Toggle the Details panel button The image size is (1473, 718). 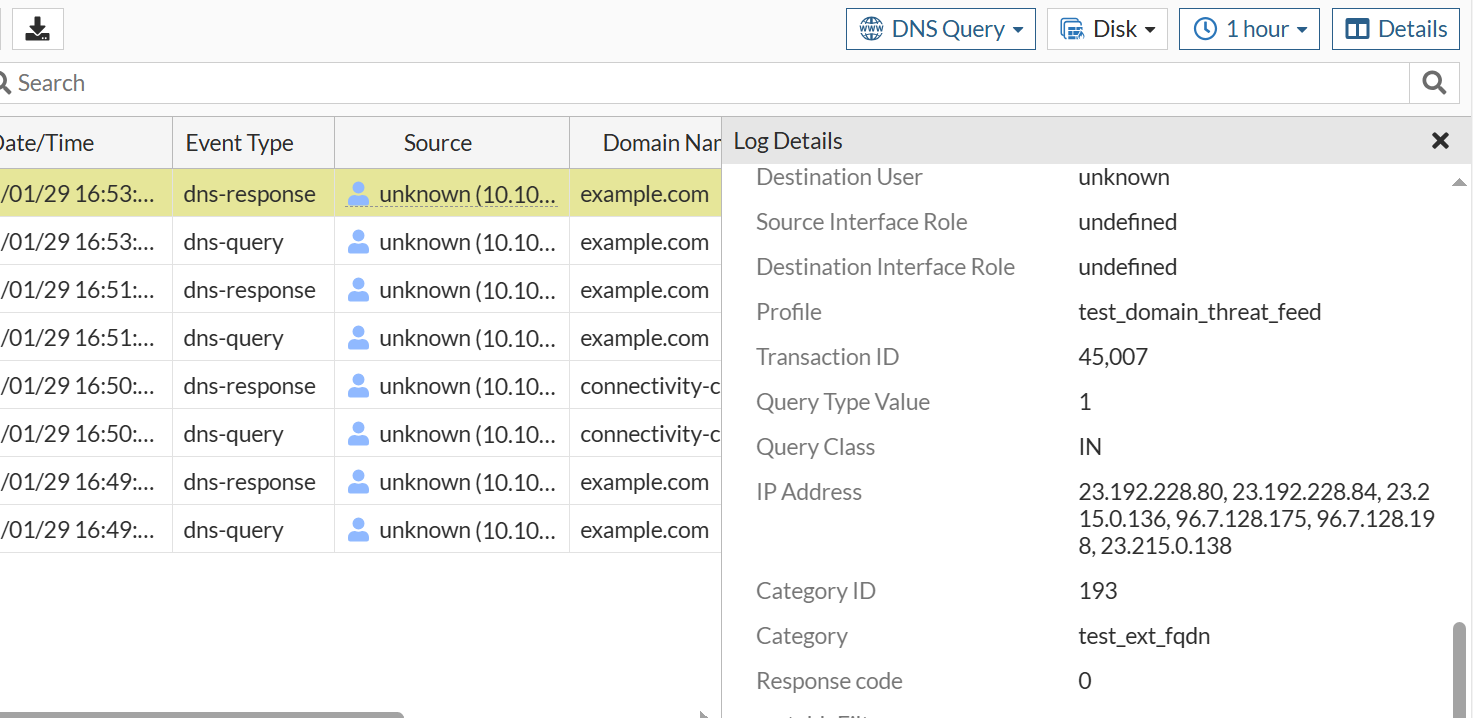point(1396,29)
